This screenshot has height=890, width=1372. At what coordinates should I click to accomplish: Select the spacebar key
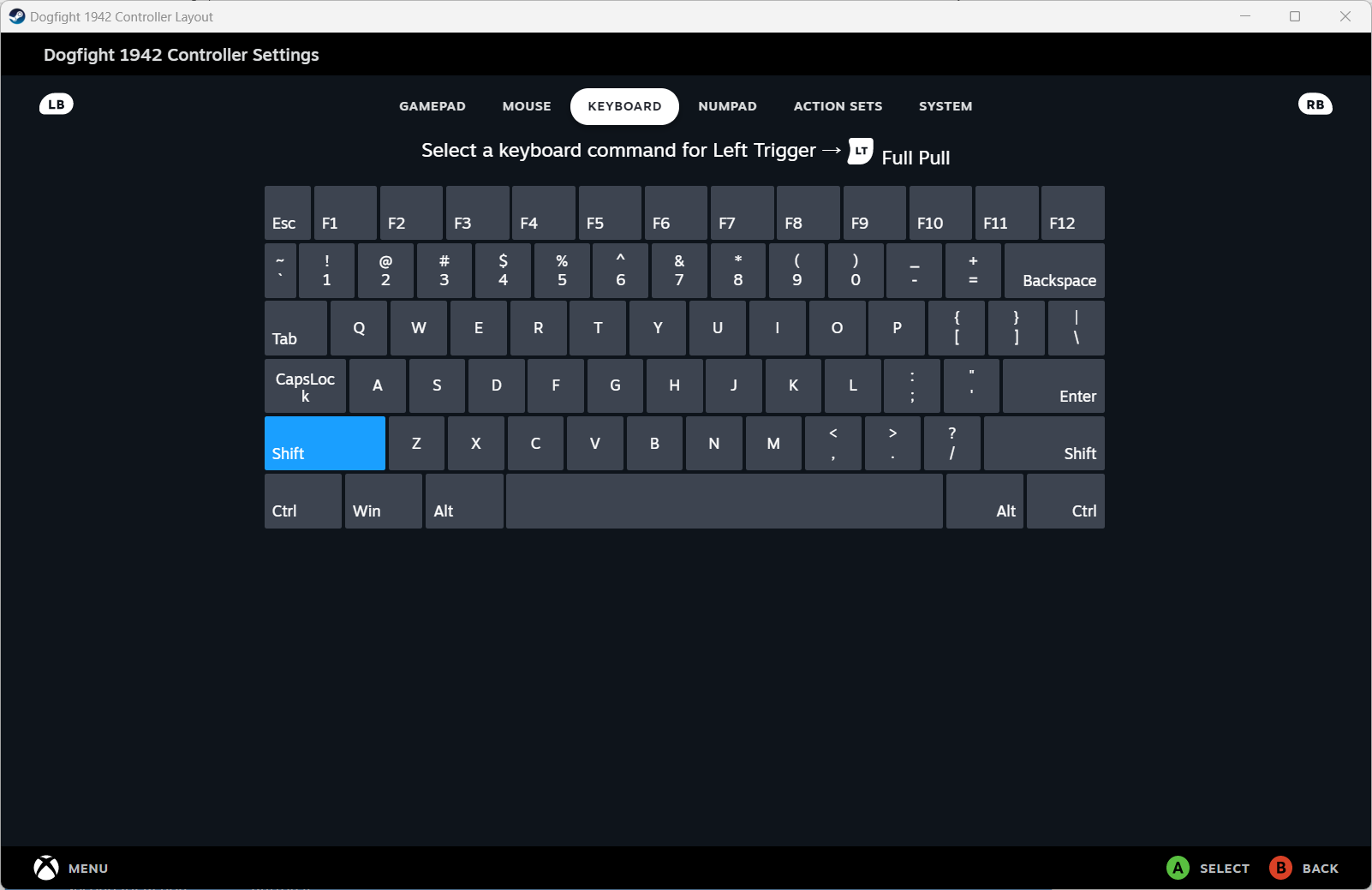tap(725, 501)
